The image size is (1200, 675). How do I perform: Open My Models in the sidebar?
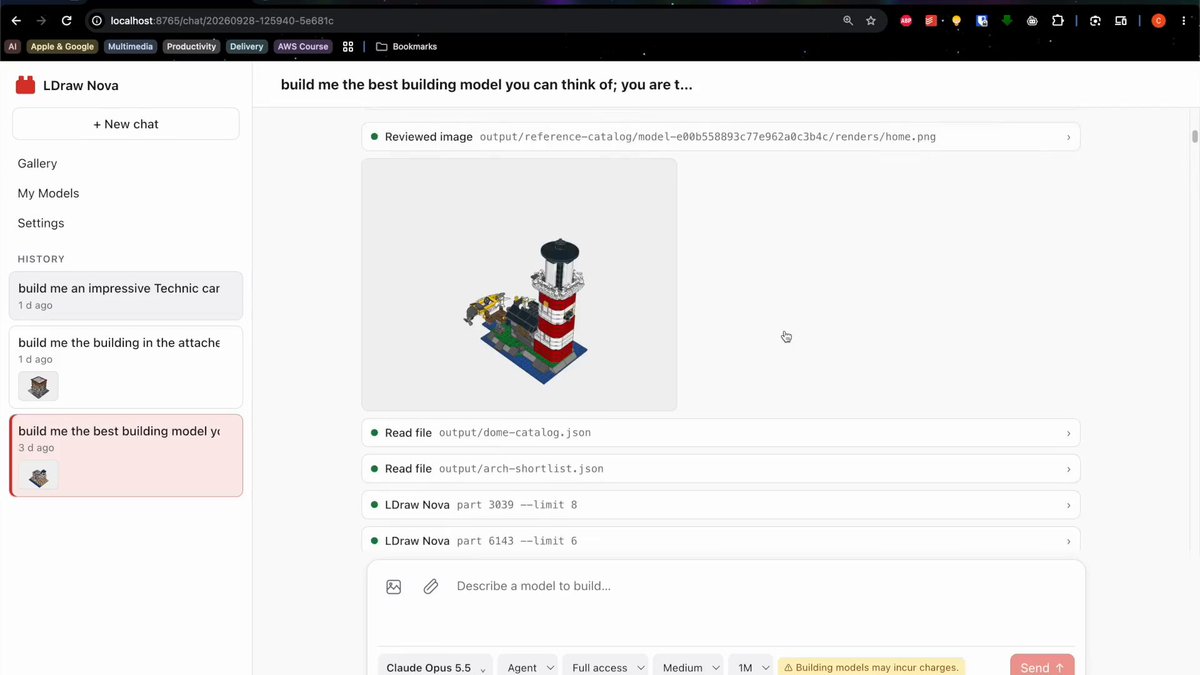pyautogui.click(x=48, y=194)
